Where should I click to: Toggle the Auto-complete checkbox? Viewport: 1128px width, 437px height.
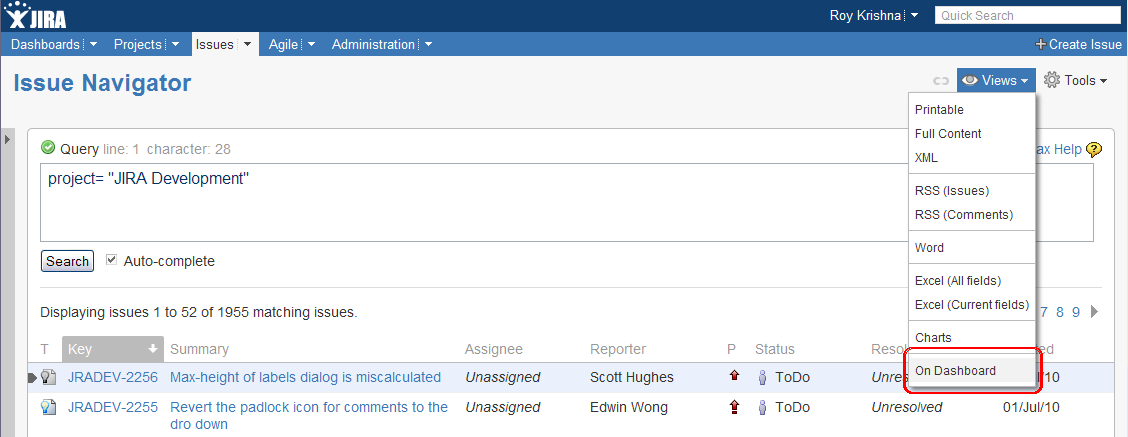click(x=111, y=260)
